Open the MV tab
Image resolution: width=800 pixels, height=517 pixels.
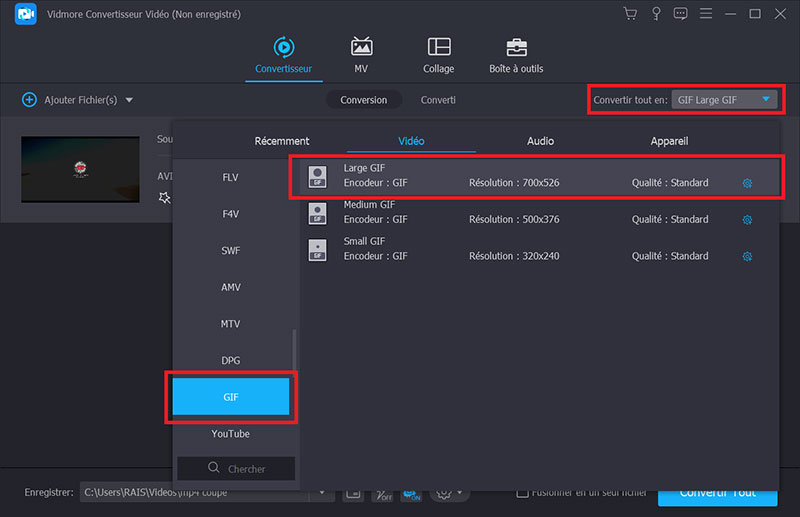pos(361,55)
